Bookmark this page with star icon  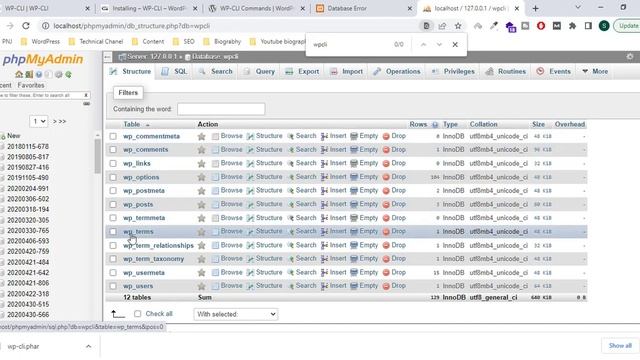coord(458,26)
